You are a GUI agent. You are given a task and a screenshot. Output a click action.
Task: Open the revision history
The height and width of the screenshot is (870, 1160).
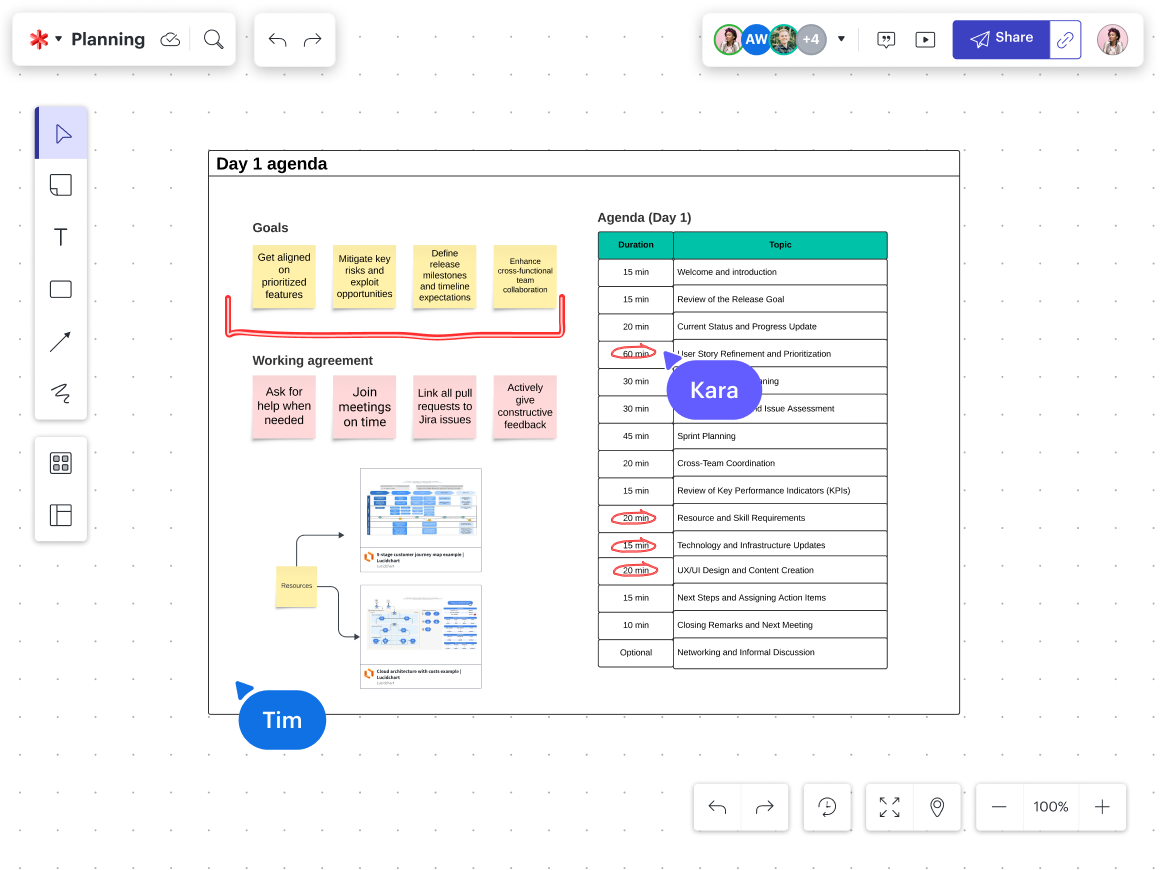point(827,807)
